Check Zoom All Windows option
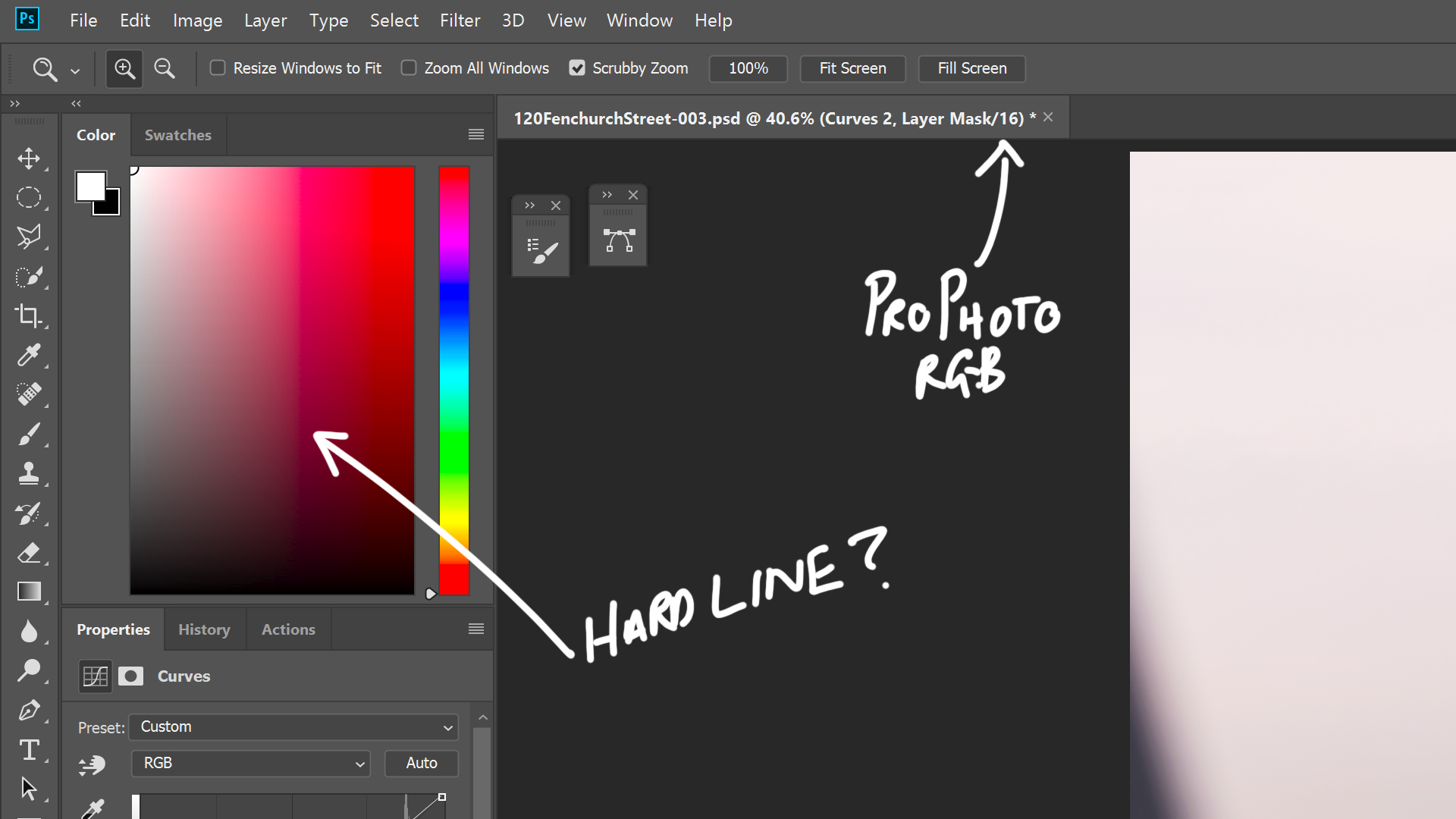Screen dimensions: 1456x819 click(409, 68)
